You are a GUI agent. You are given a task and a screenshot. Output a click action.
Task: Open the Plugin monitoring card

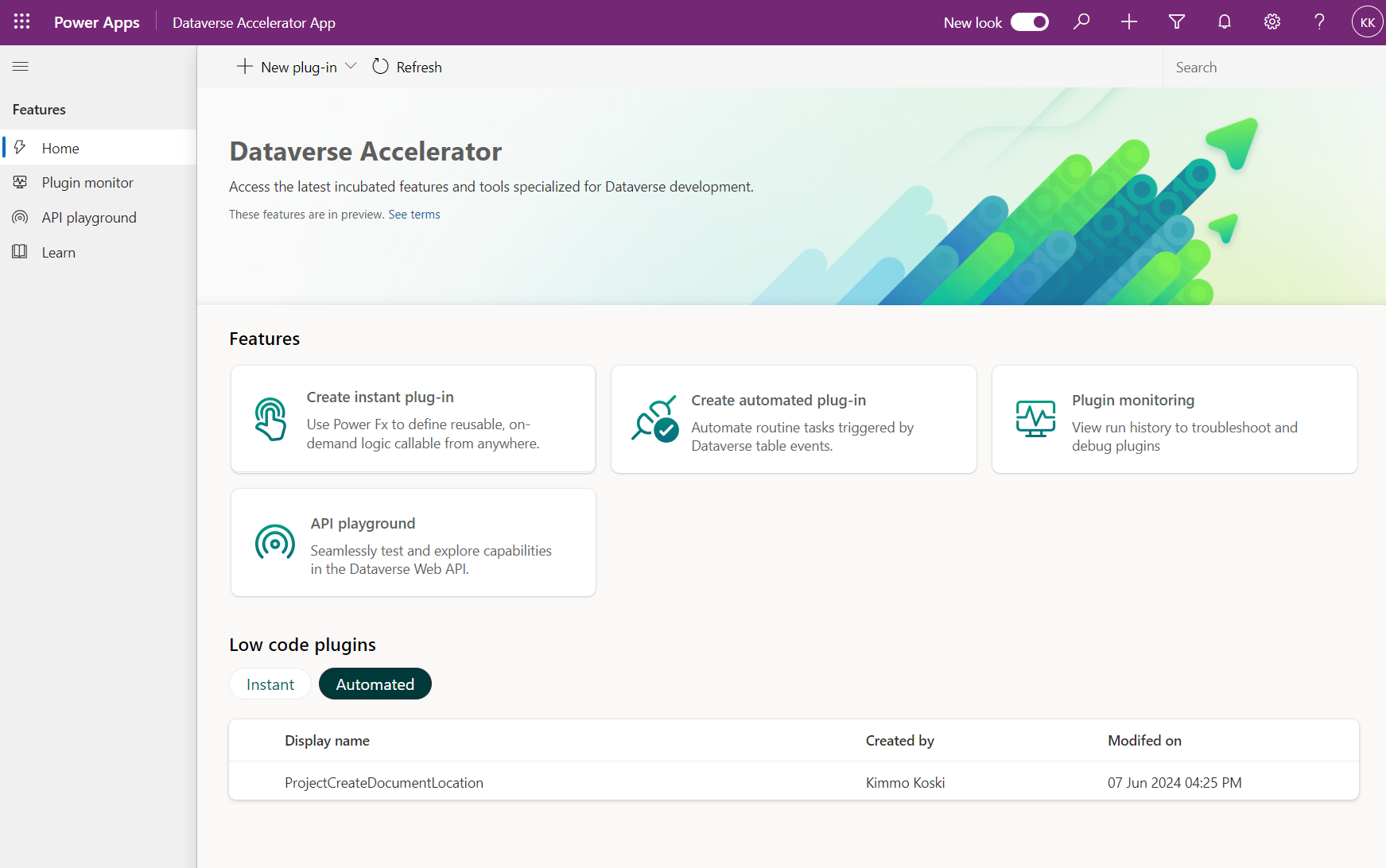(1174, 419)
